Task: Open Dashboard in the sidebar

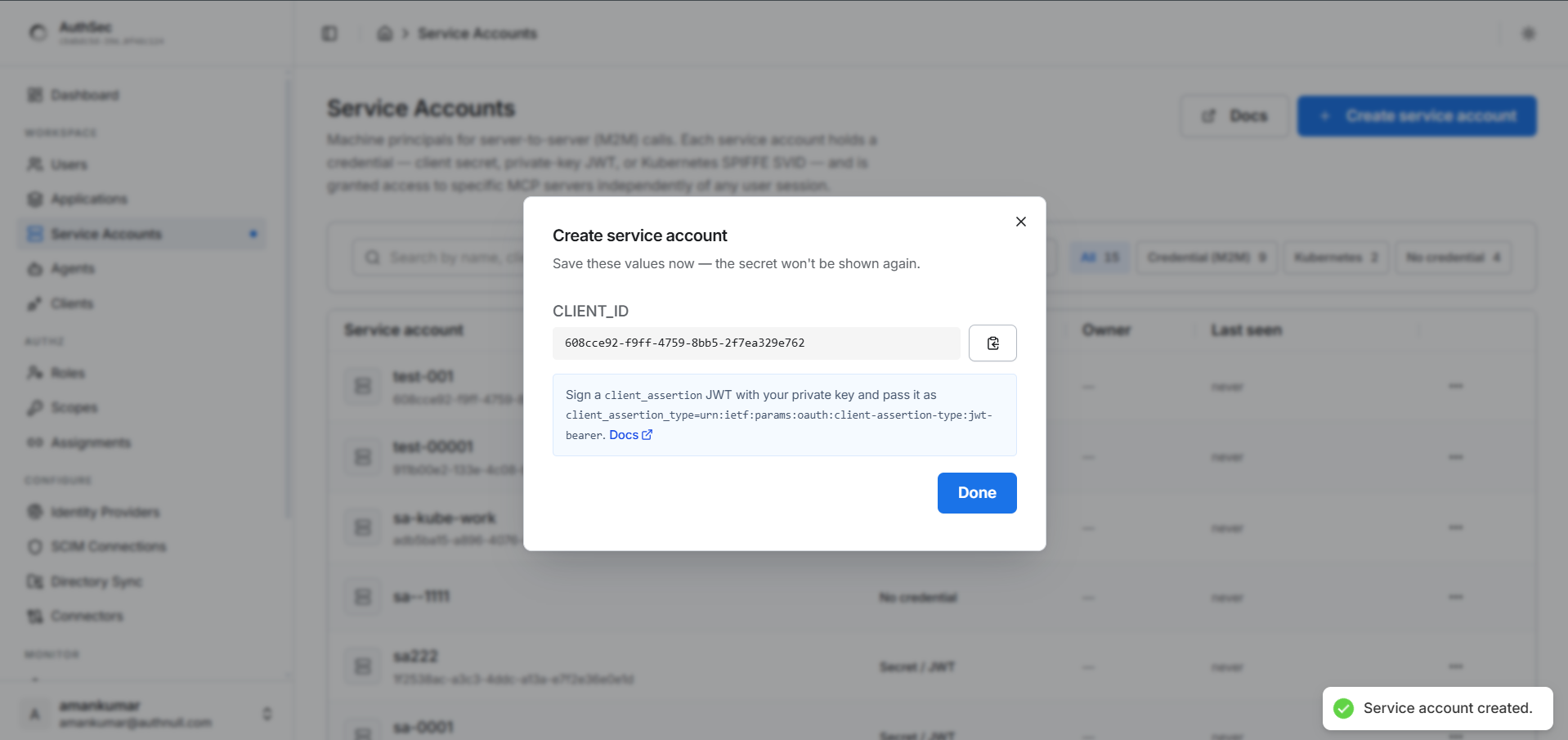Action: (143, 95)
